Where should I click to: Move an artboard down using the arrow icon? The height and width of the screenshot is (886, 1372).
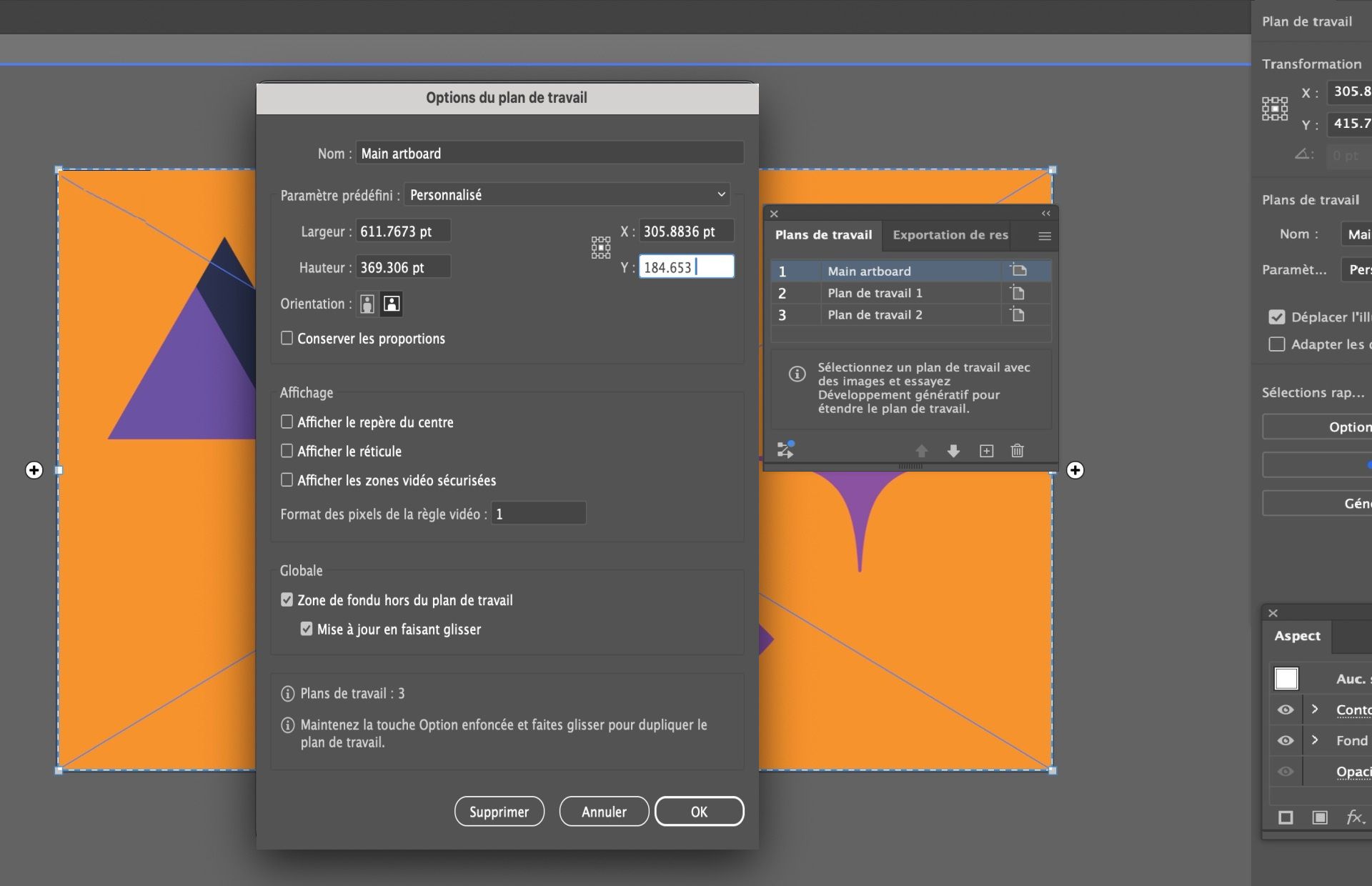click(953, 451)
